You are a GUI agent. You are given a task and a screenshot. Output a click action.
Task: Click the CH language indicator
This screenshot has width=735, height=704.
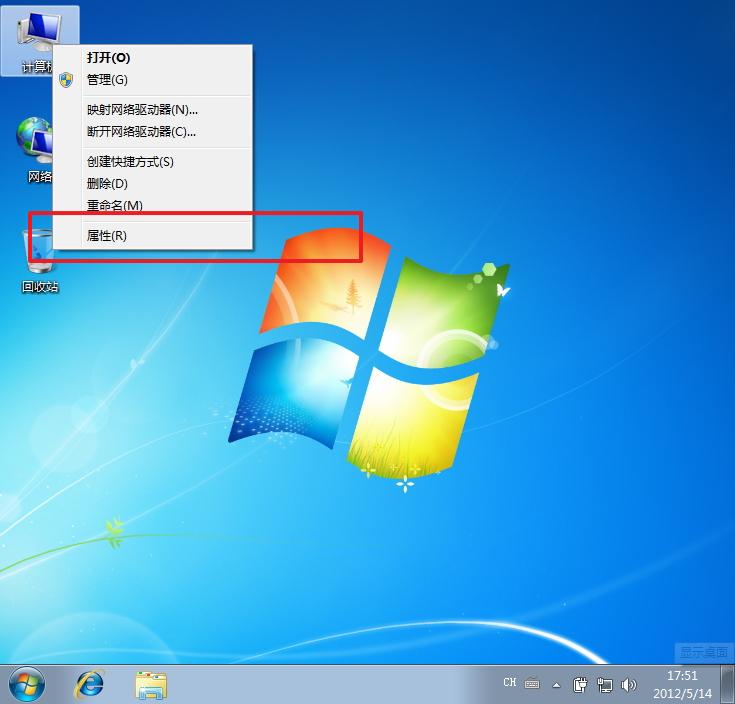click(x=510, y=683)
